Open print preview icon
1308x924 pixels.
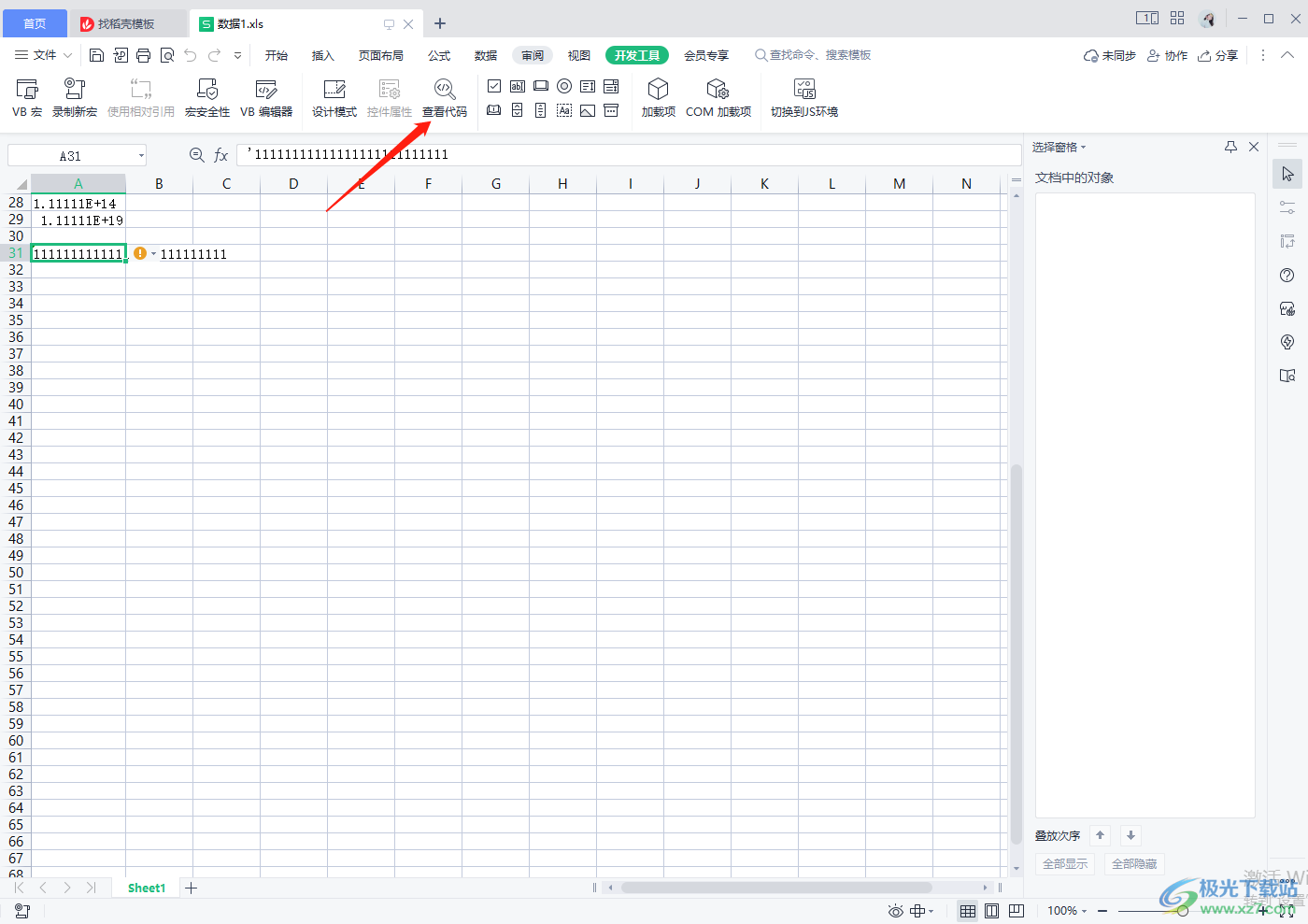(167, 56)
